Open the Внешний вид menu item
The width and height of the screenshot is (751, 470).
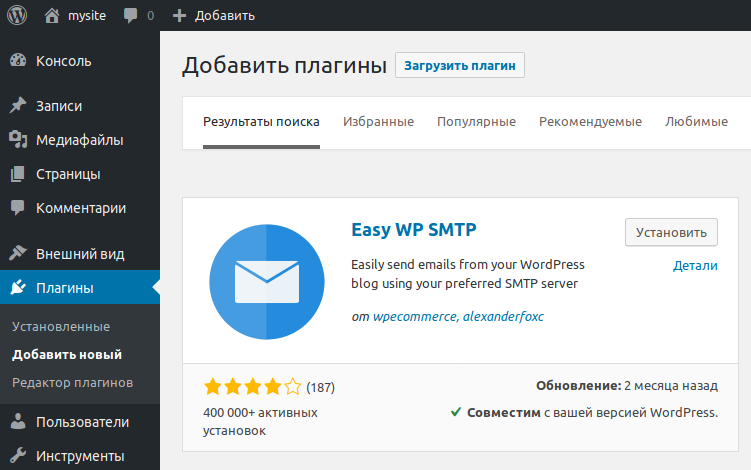pos(80,253)
